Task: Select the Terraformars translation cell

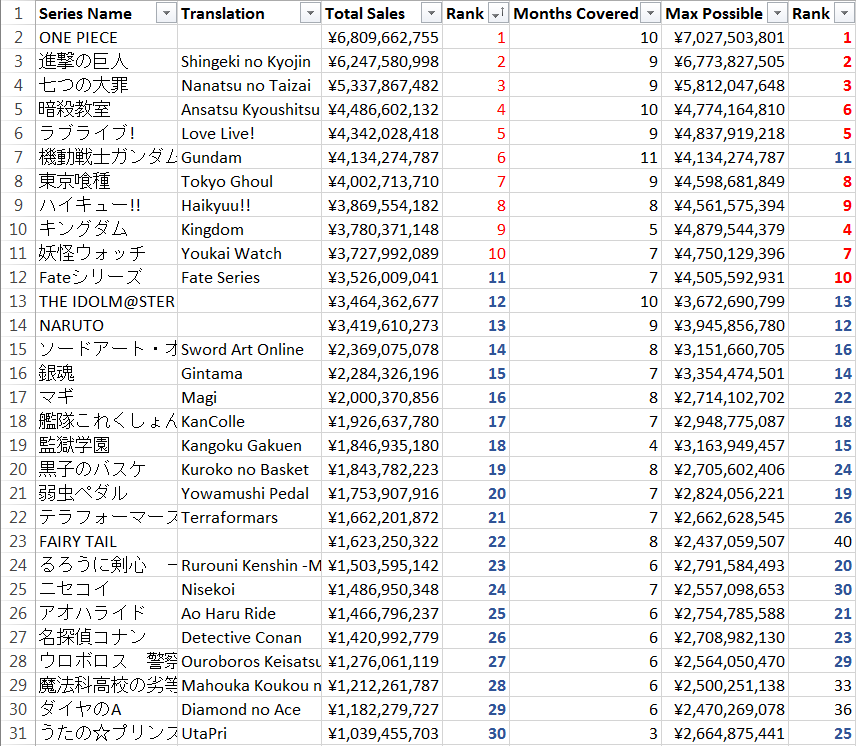Action: click(249, 518)
